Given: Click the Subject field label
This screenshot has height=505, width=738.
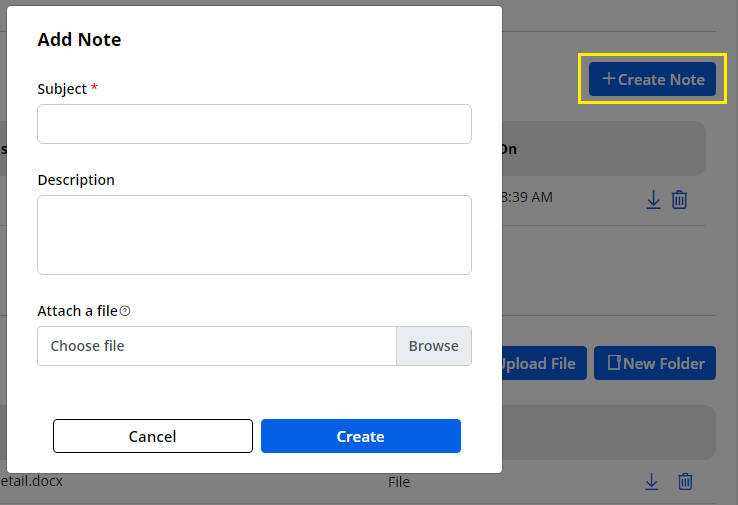Looking at the screenshot, I should pyautogui.click(x=62, y=89).
